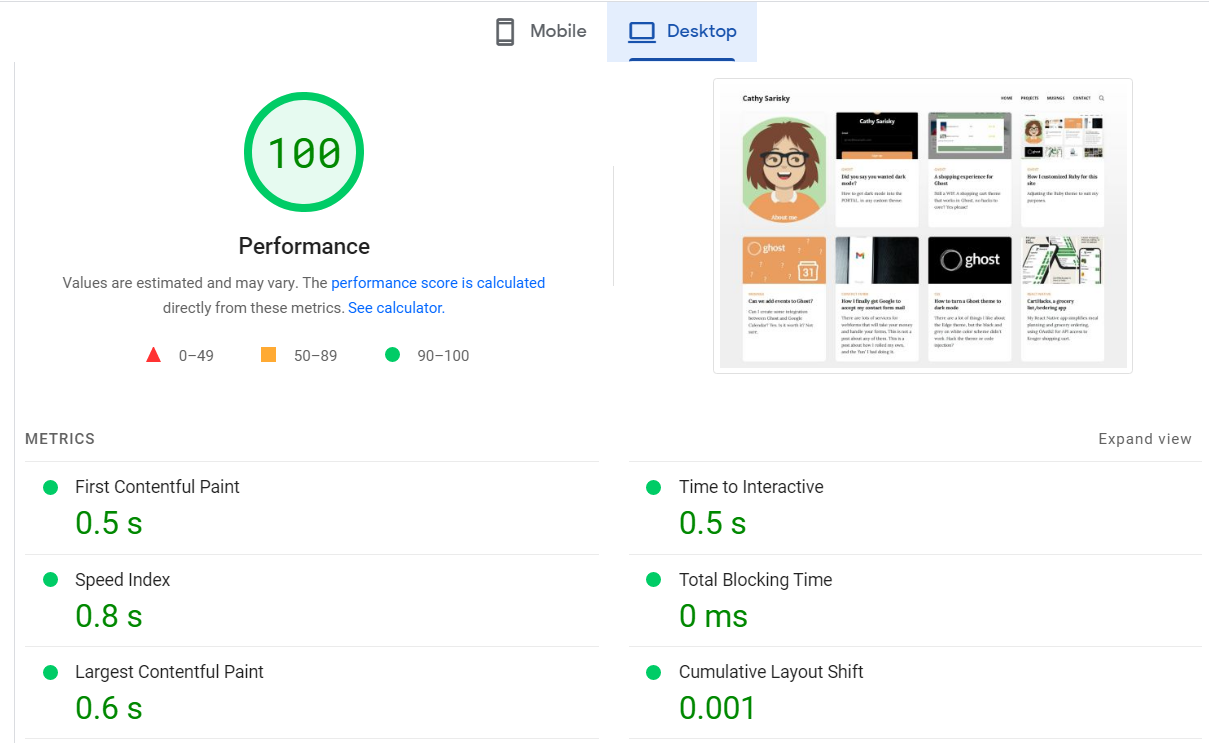
Task: Select the Desktop tab
Action: point(682,32)
